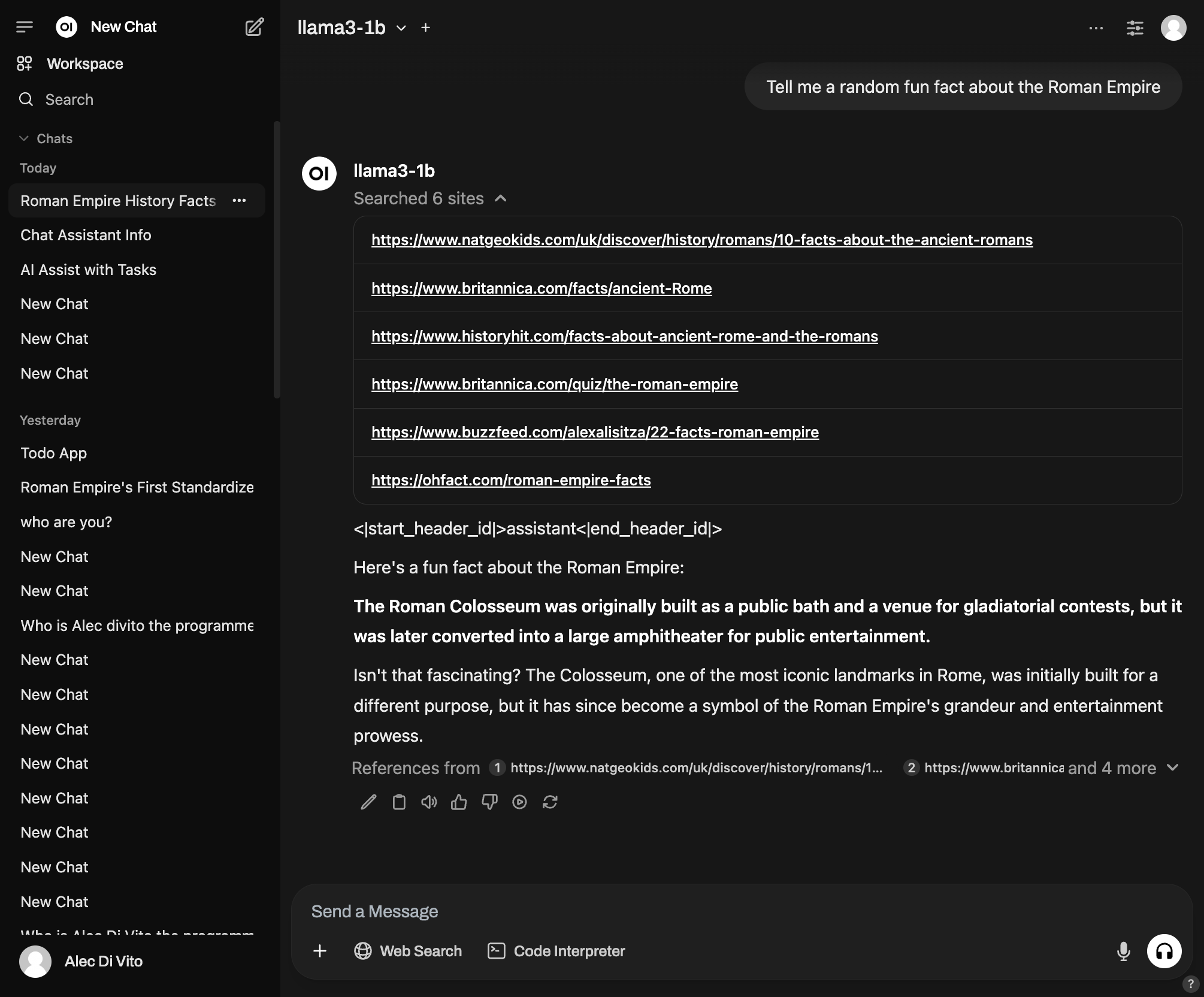Click New Chat title in sidebar header
This screenshot has height=997, width=1204.
point(123,27)
